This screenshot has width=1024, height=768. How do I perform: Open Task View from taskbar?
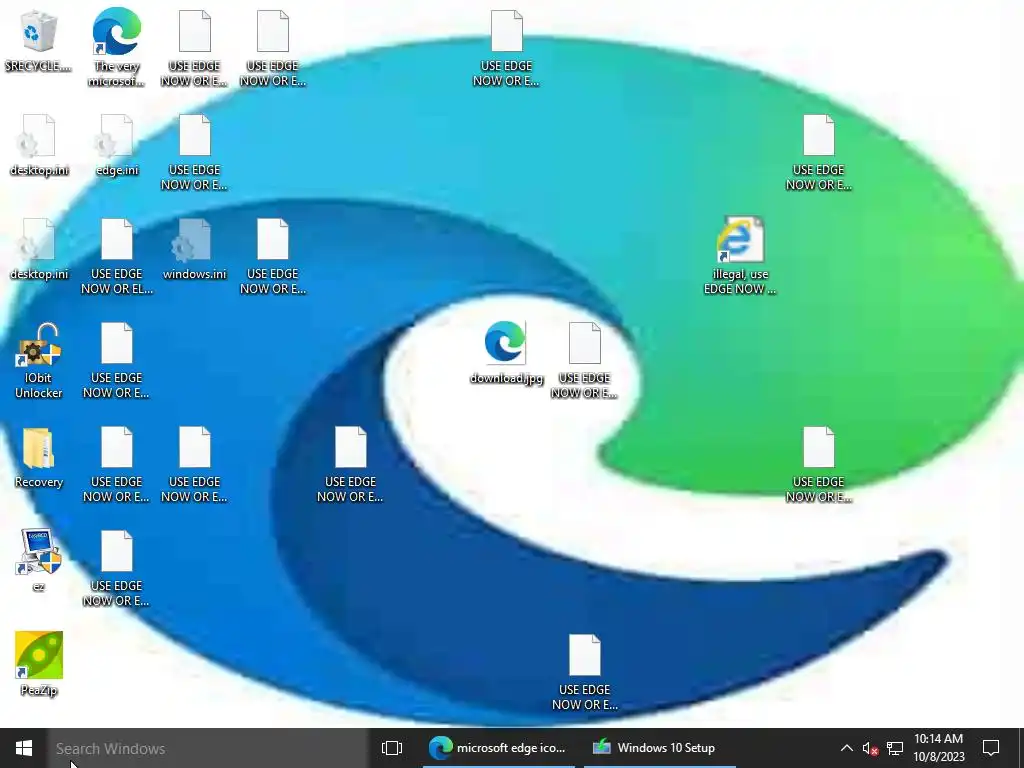click(392, 748)
